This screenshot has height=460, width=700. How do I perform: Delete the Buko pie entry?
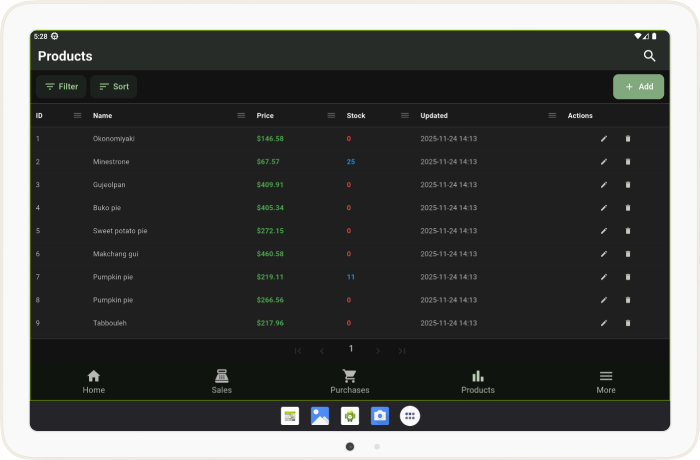coord(628,208)
